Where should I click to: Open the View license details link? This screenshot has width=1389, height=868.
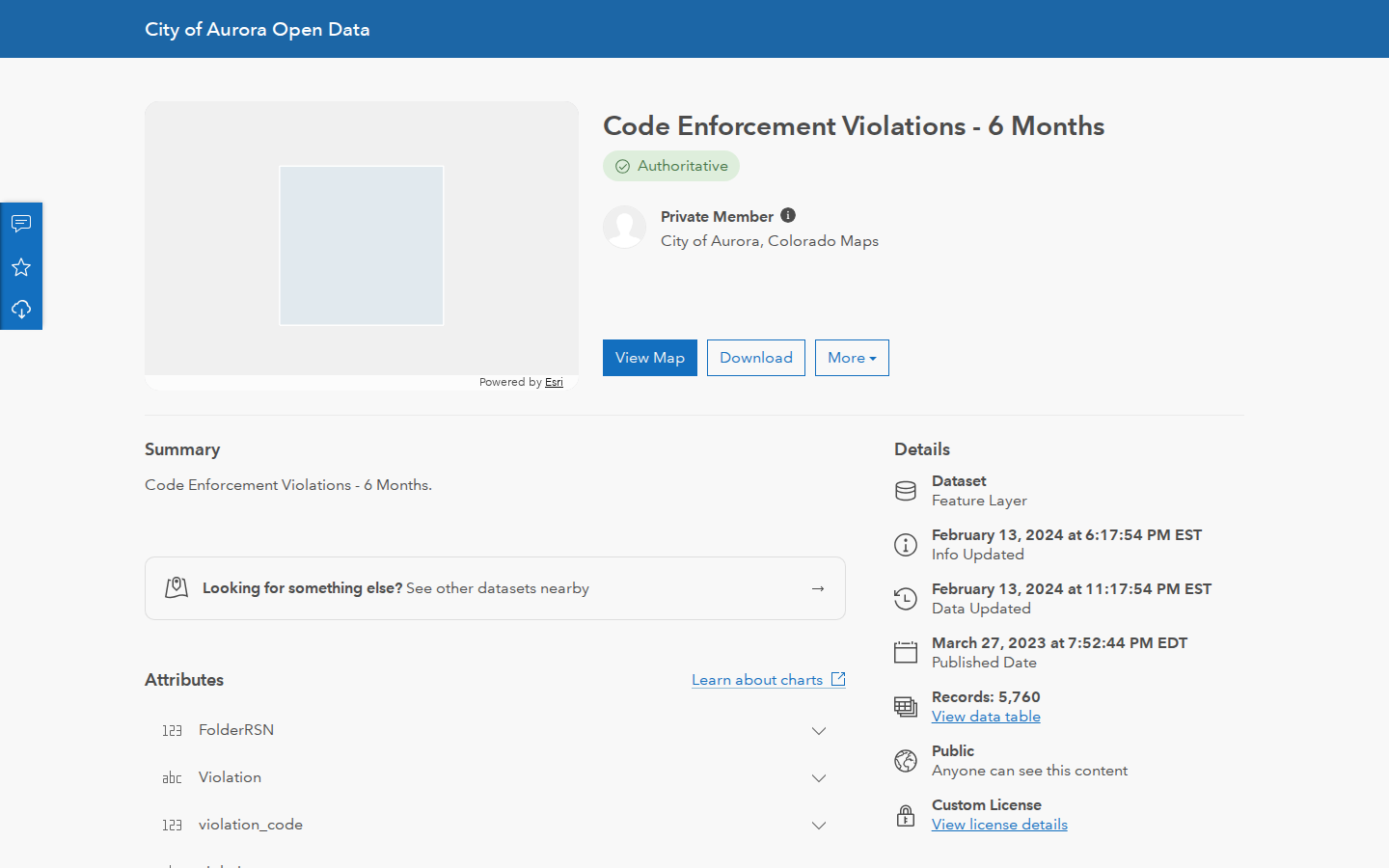(x=999, y=825)
